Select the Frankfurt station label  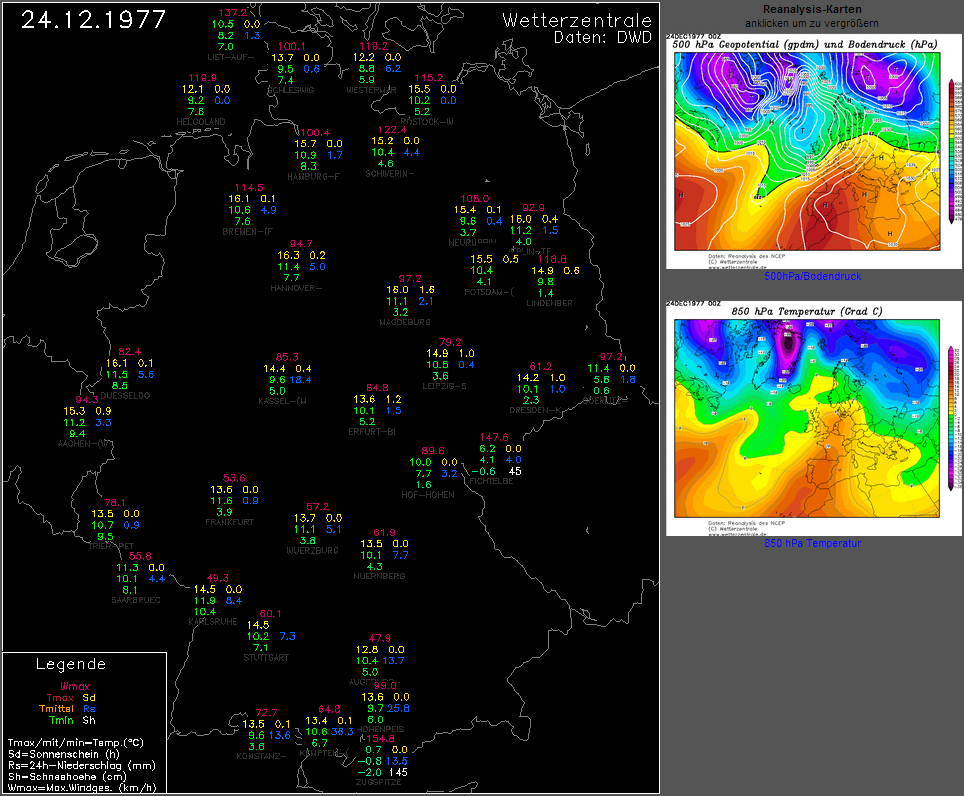(228, 522)
